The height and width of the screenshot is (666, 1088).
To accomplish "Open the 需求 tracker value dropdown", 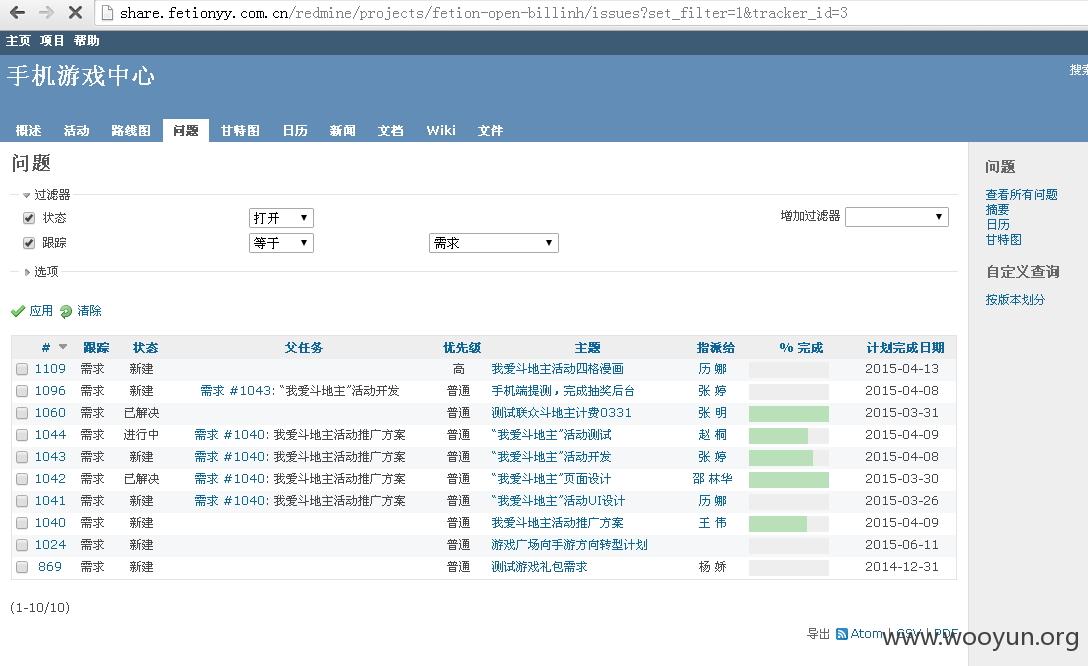I will (494, 243).
